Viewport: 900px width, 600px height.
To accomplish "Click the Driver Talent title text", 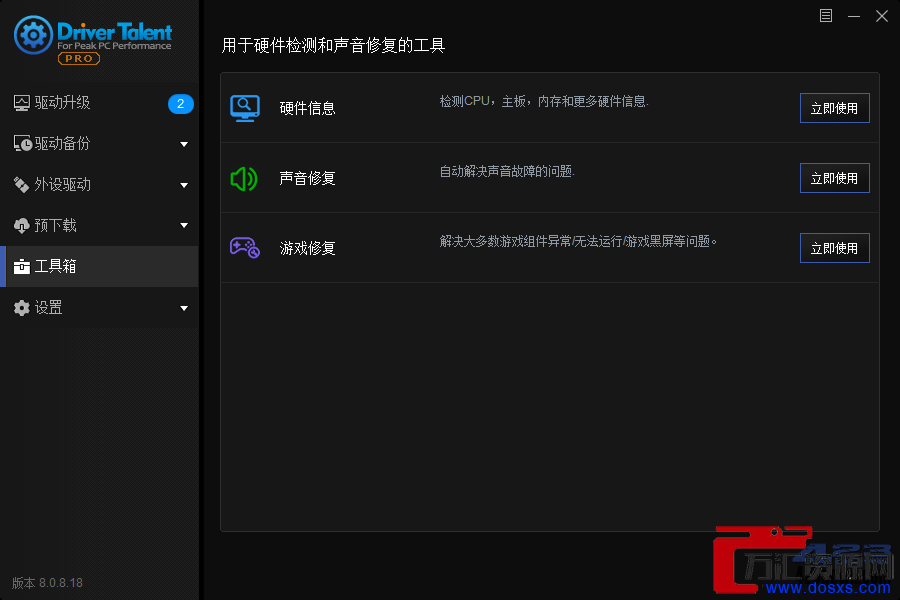I will pyautogui.click(x=114, y=31).
